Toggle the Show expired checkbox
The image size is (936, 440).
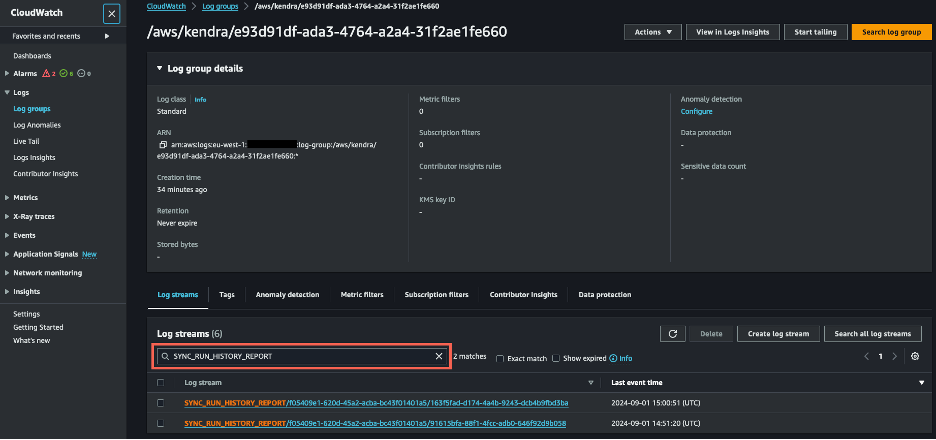[x=556, y=358]
